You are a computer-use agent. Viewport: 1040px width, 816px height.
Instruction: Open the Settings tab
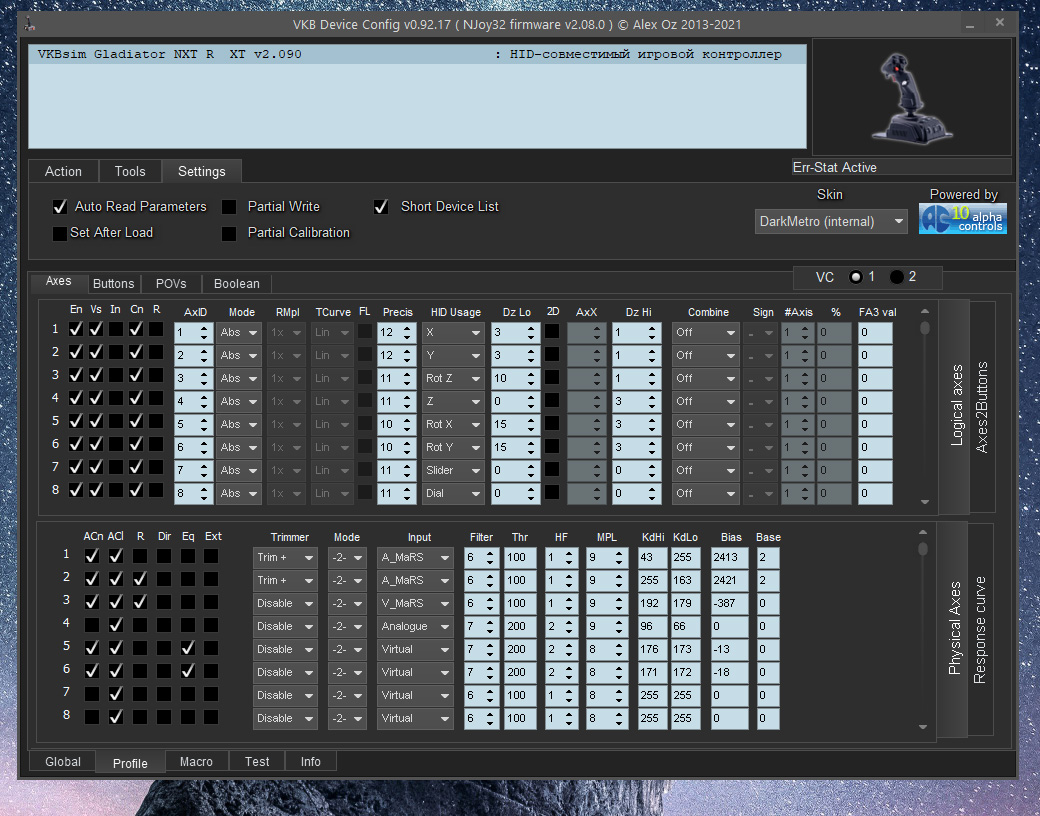pyautogui.click(x=202, y=171)
